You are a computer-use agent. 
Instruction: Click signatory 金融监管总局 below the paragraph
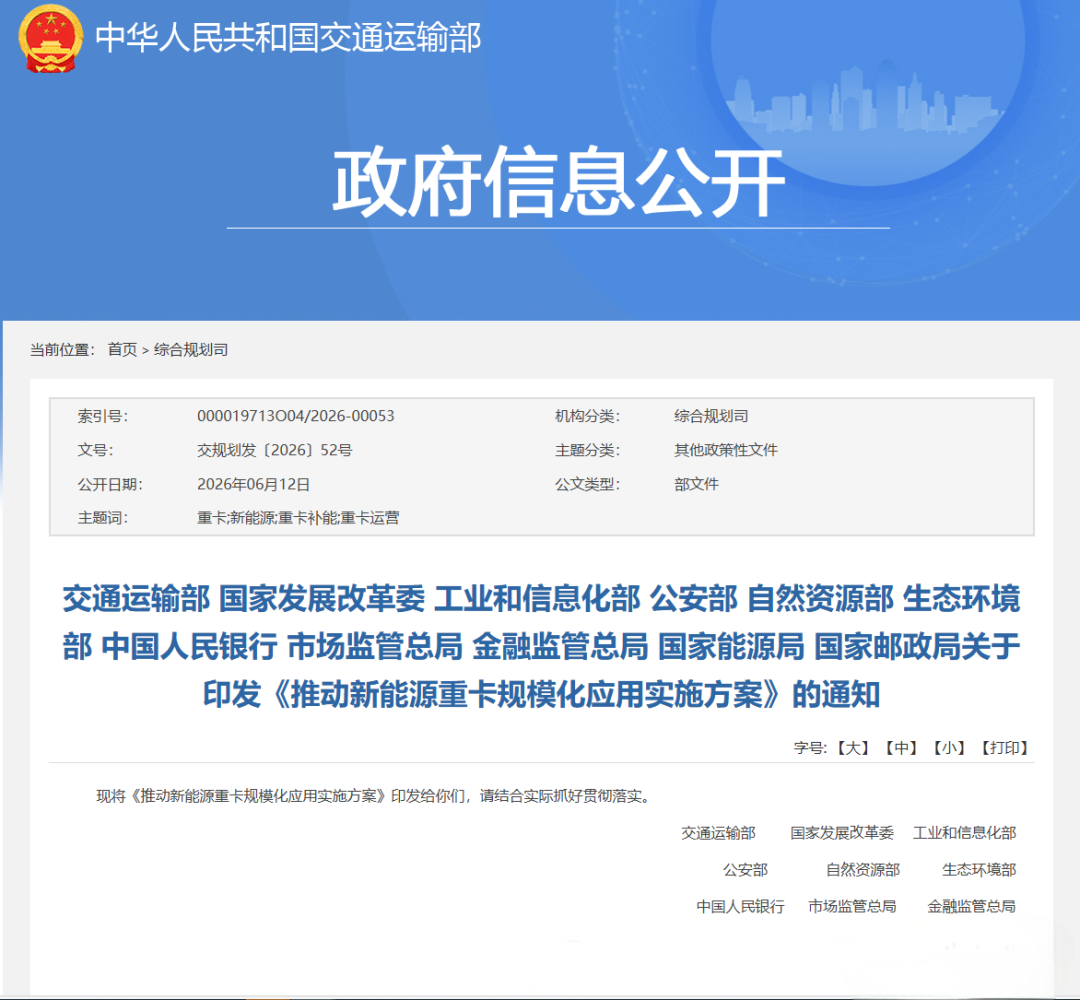point(971,906)
